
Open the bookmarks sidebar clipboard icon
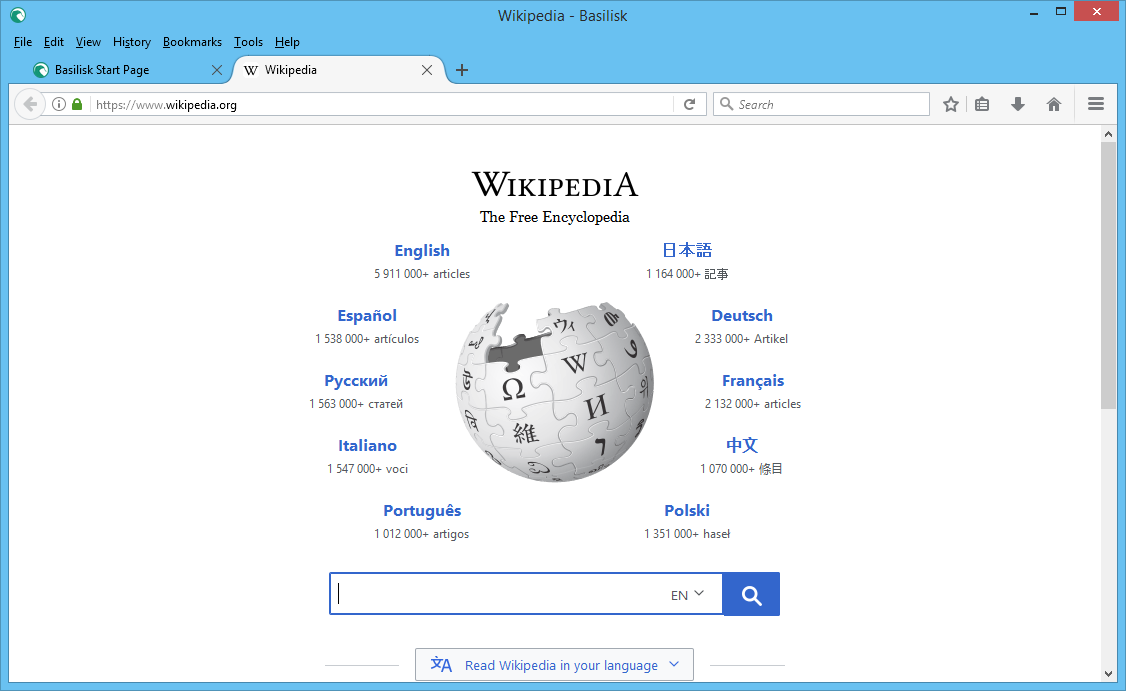pyautogui.click(x=982, y=104)
